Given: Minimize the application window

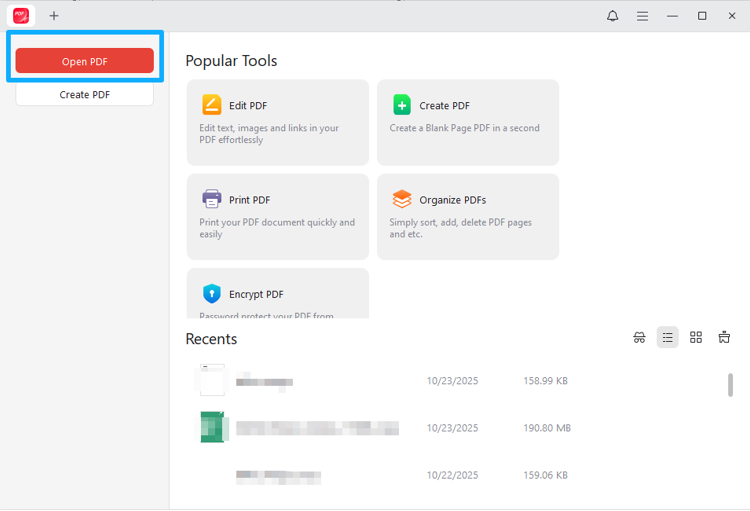Looking at the screenshot, I should pyautogui.click(x=673, y=16).
